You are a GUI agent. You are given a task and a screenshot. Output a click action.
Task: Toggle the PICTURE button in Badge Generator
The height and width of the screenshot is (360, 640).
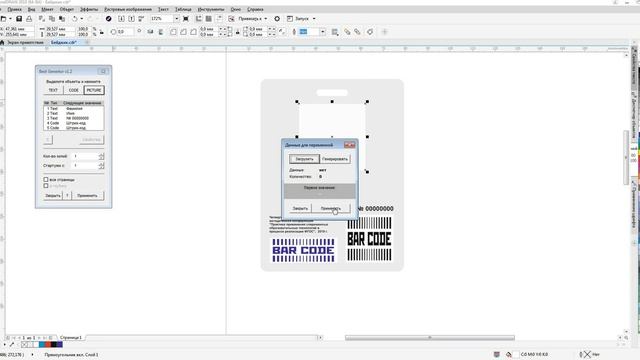[94, 90]
